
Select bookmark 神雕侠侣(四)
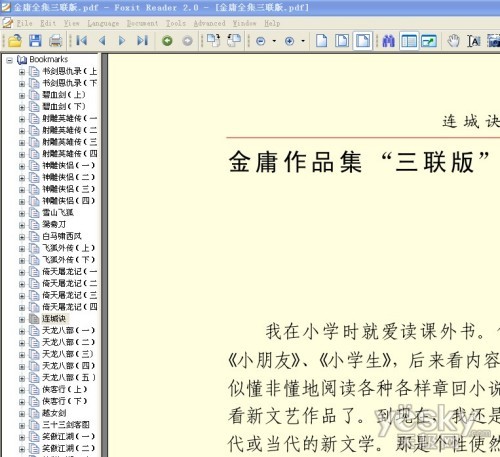pyautogui.click(x=68, y=201)
